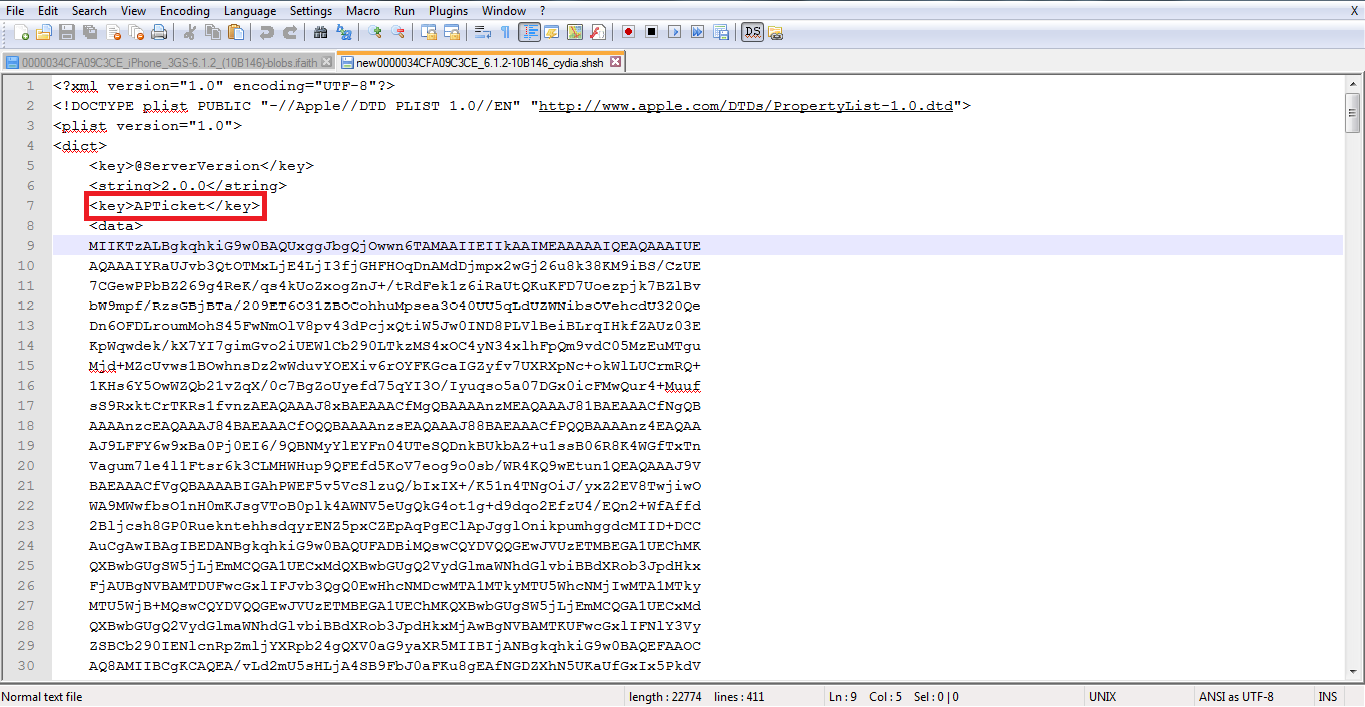Click the Cut scissors icon
This screenshot has width=1365, height=707.
click(x=189, y=32)
